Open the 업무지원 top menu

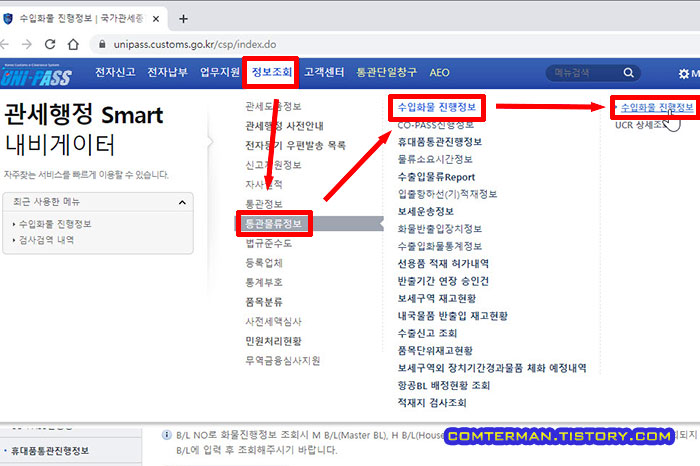tap(220, 72)
